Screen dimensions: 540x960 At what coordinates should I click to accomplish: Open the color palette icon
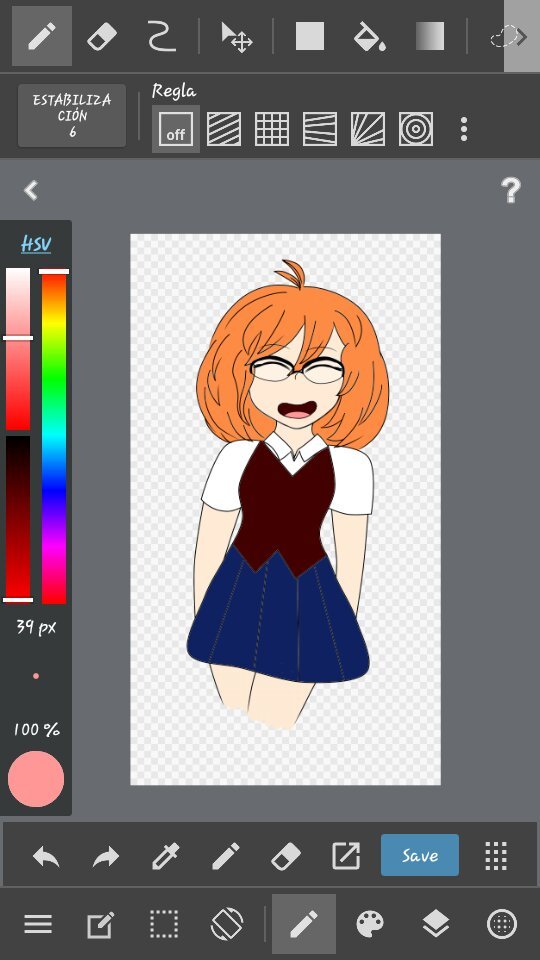(x=370, y=923)
